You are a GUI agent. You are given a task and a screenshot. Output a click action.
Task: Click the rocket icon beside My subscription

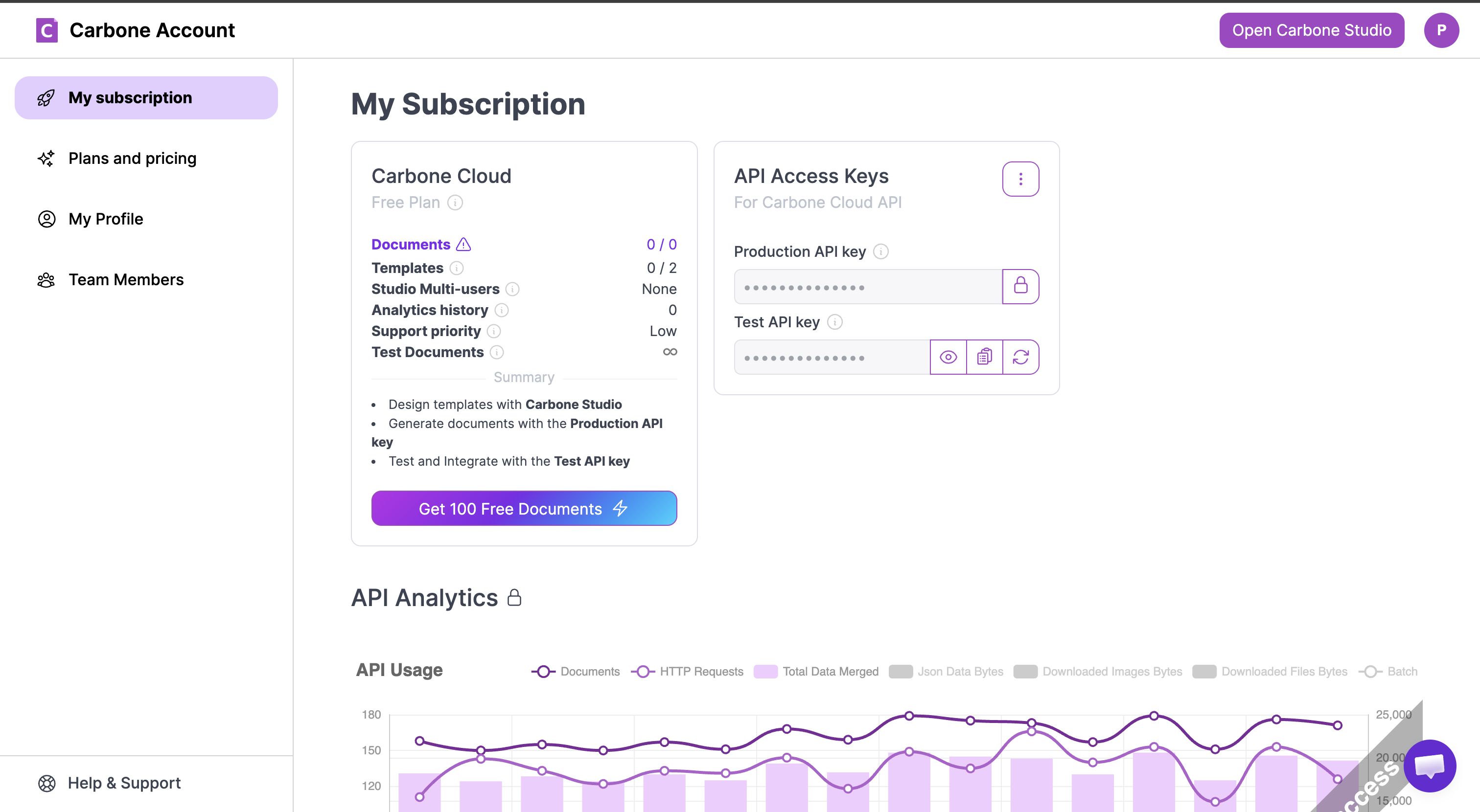click(46, 98)
